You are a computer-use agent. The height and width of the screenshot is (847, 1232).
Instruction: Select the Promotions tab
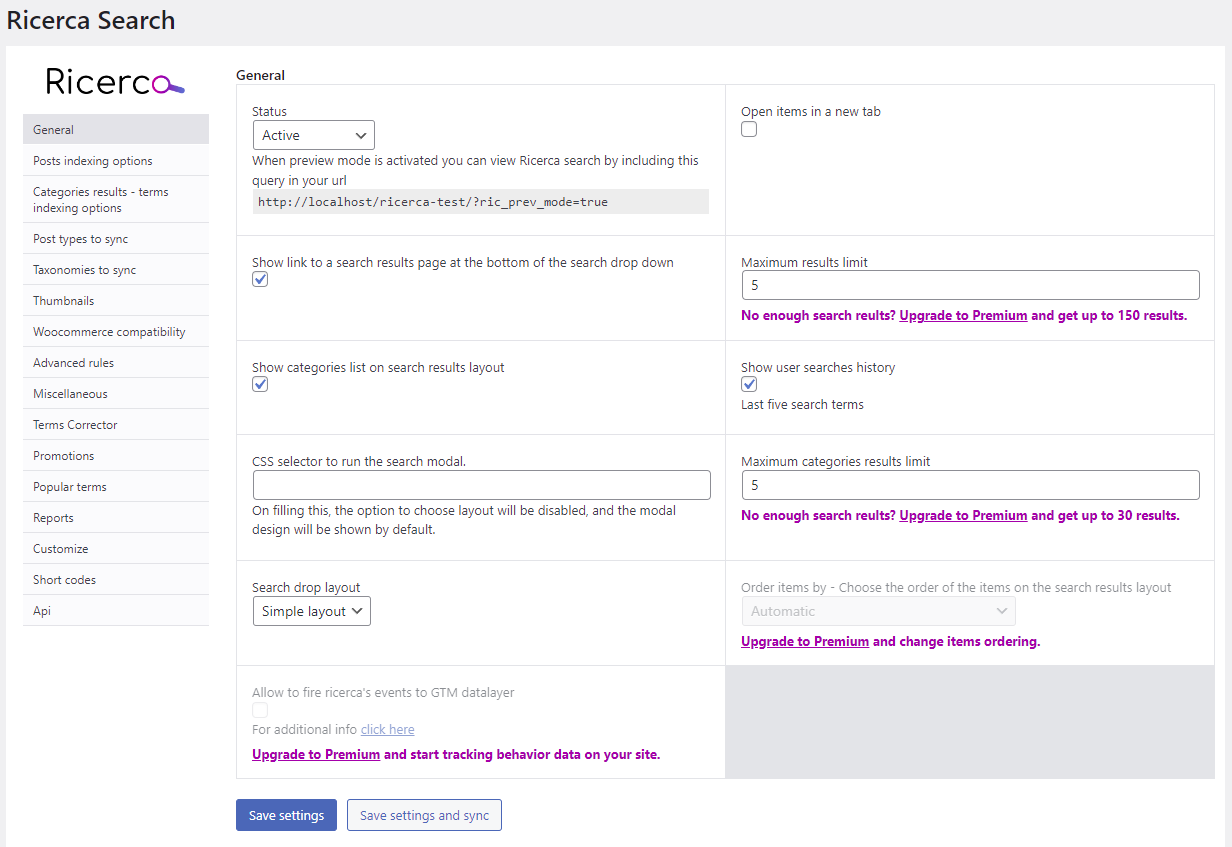click(x=64, y=456)
